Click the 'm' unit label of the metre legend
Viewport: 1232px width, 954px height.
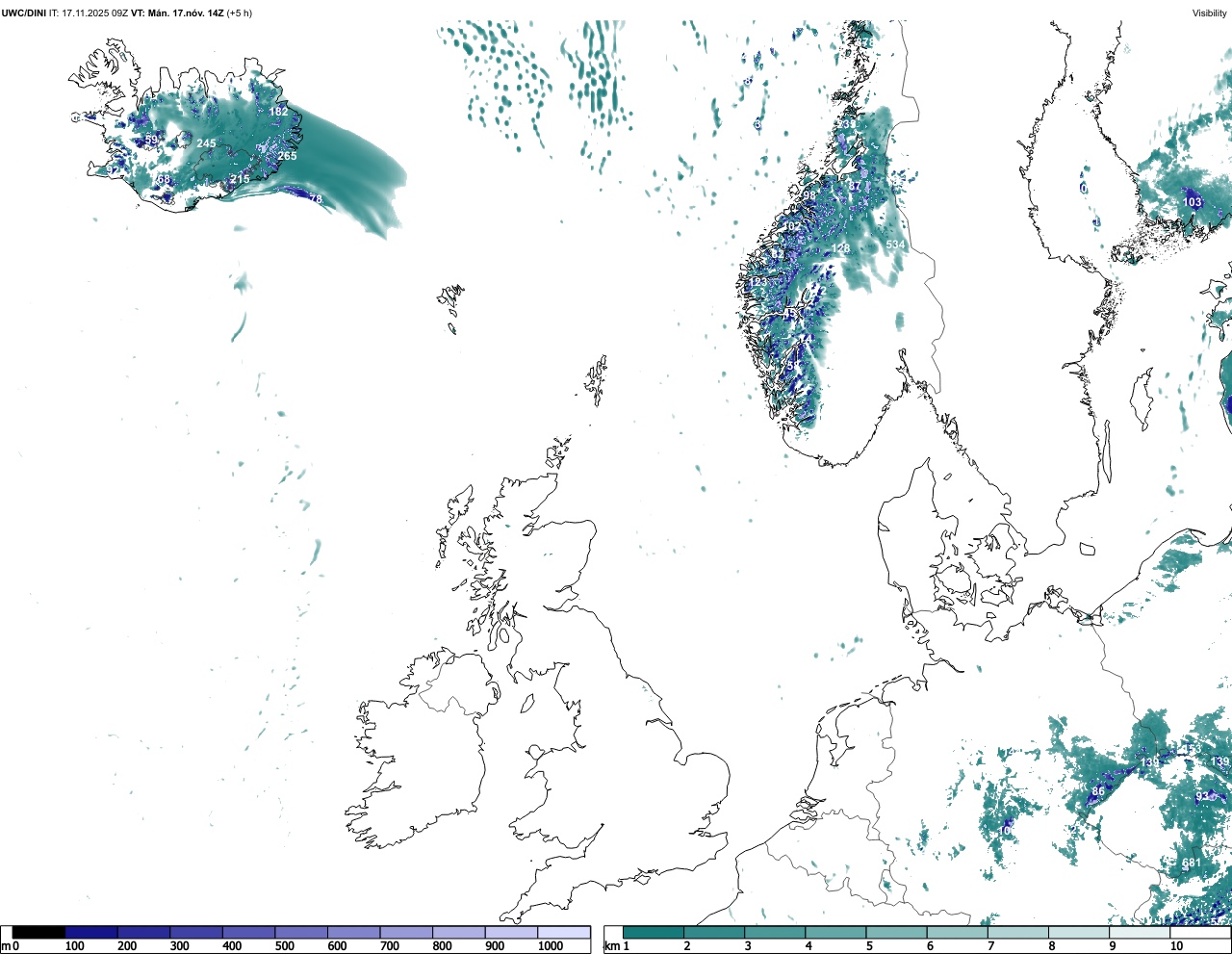[x=5, y=946]
